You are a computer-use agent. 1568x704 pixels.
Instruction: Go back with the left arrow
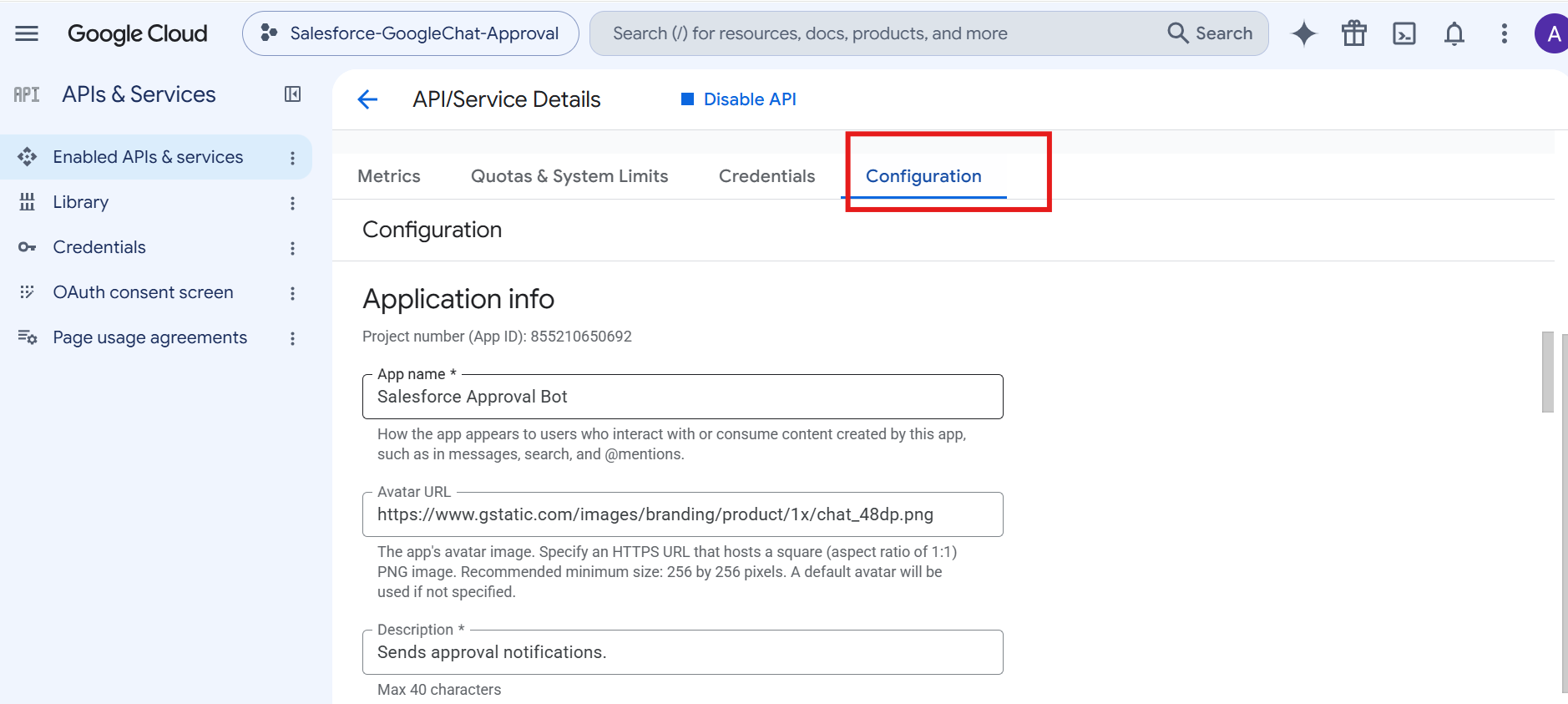click(367, 99)
